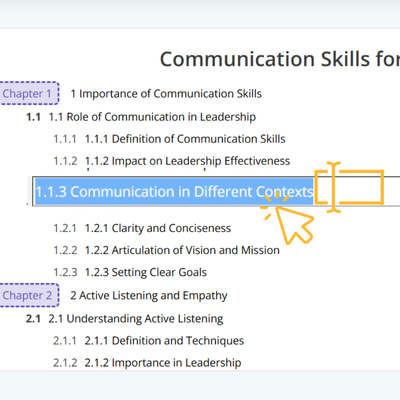Open 2 Active Listening and Empathy heading
The height and width of the screenshot is (400, 400).
(x=149, y=296)
